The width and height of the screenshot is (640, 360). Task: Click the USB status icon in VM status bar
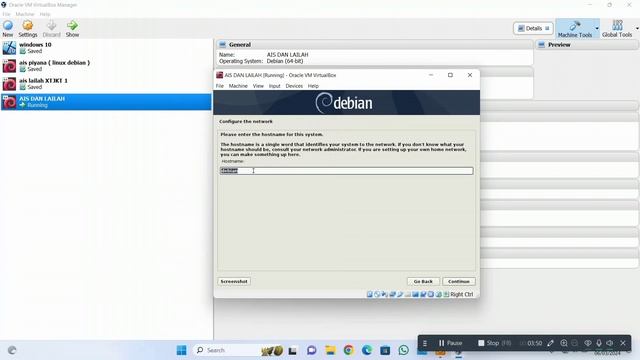(x=400, y=294)
